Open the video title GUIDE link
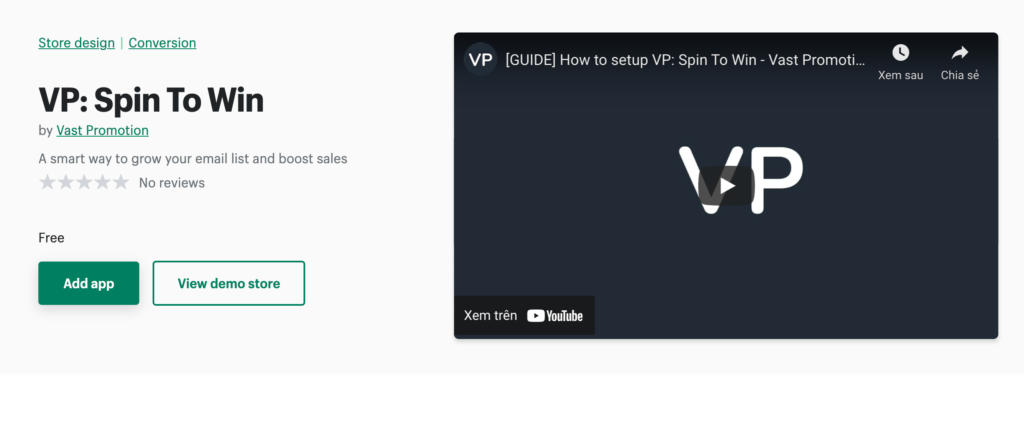Screen dimensions: 1024x424 (x=686, y=60)
